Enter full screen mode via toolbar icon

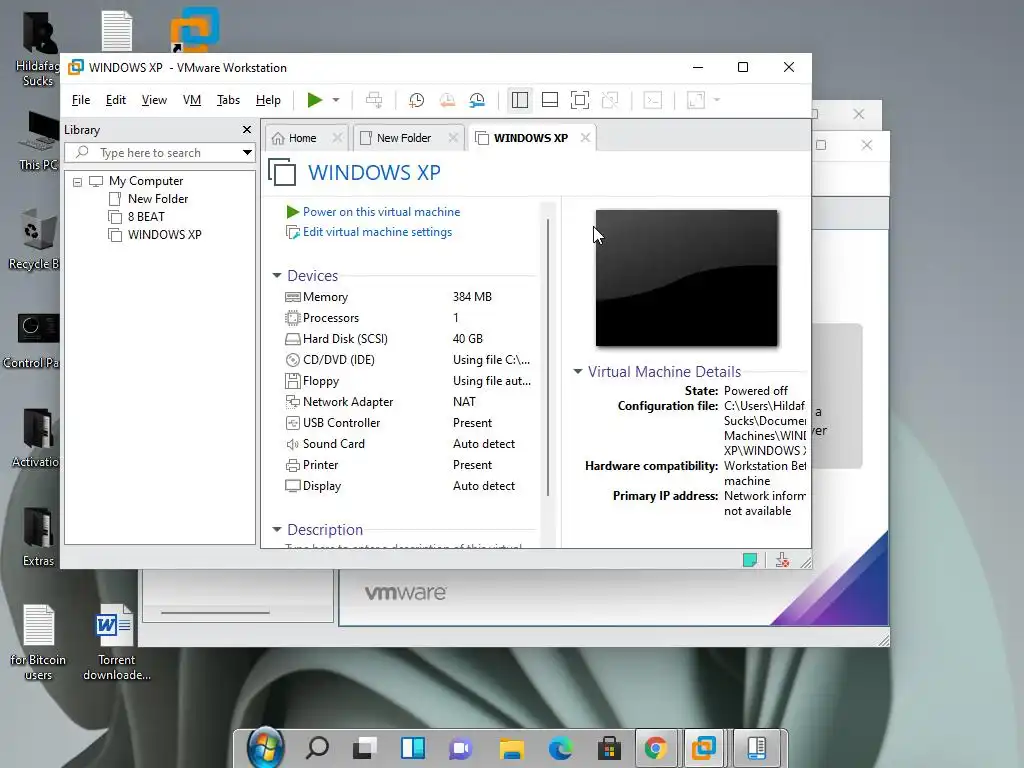[x=579, y=100]
